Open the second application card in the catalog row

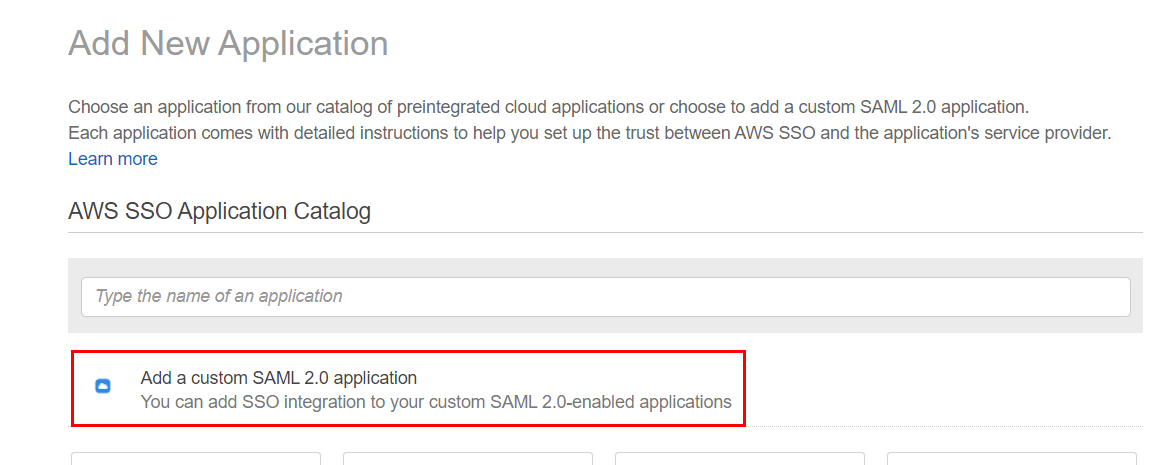click(x=468, y=458)
